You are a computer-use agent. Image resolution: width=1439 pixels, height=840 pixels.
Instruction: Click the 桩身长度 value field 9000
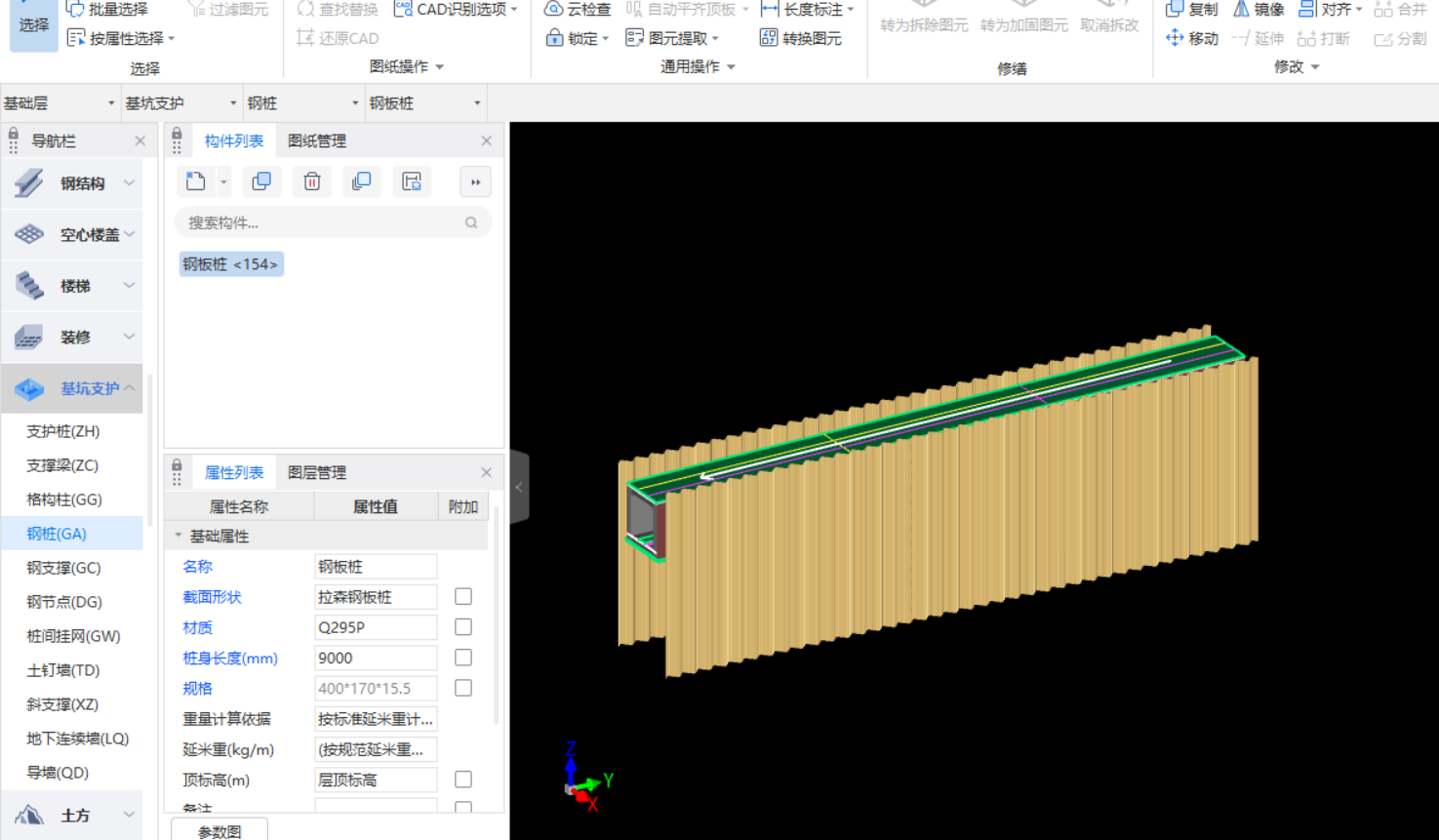click(x=376, y=658)
